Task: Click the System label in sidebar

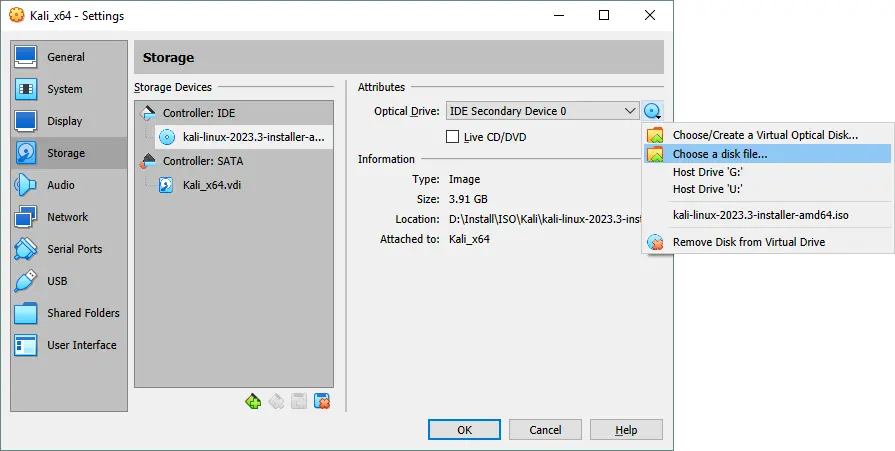Action: tap(64, 89)
